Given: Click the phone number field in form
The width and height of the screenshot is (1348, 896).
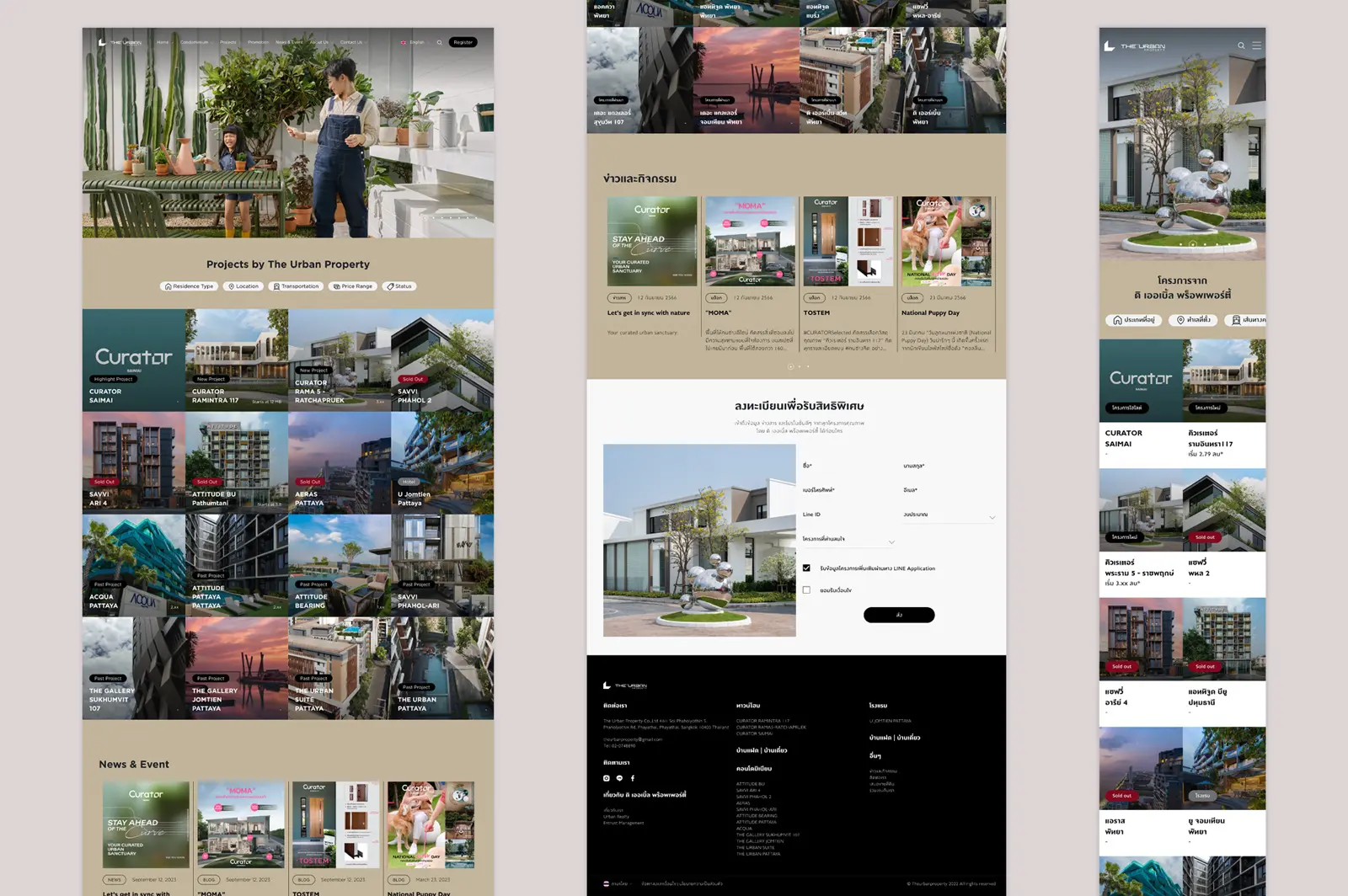Looking at the screenshot, I should [x=848, y=491].
